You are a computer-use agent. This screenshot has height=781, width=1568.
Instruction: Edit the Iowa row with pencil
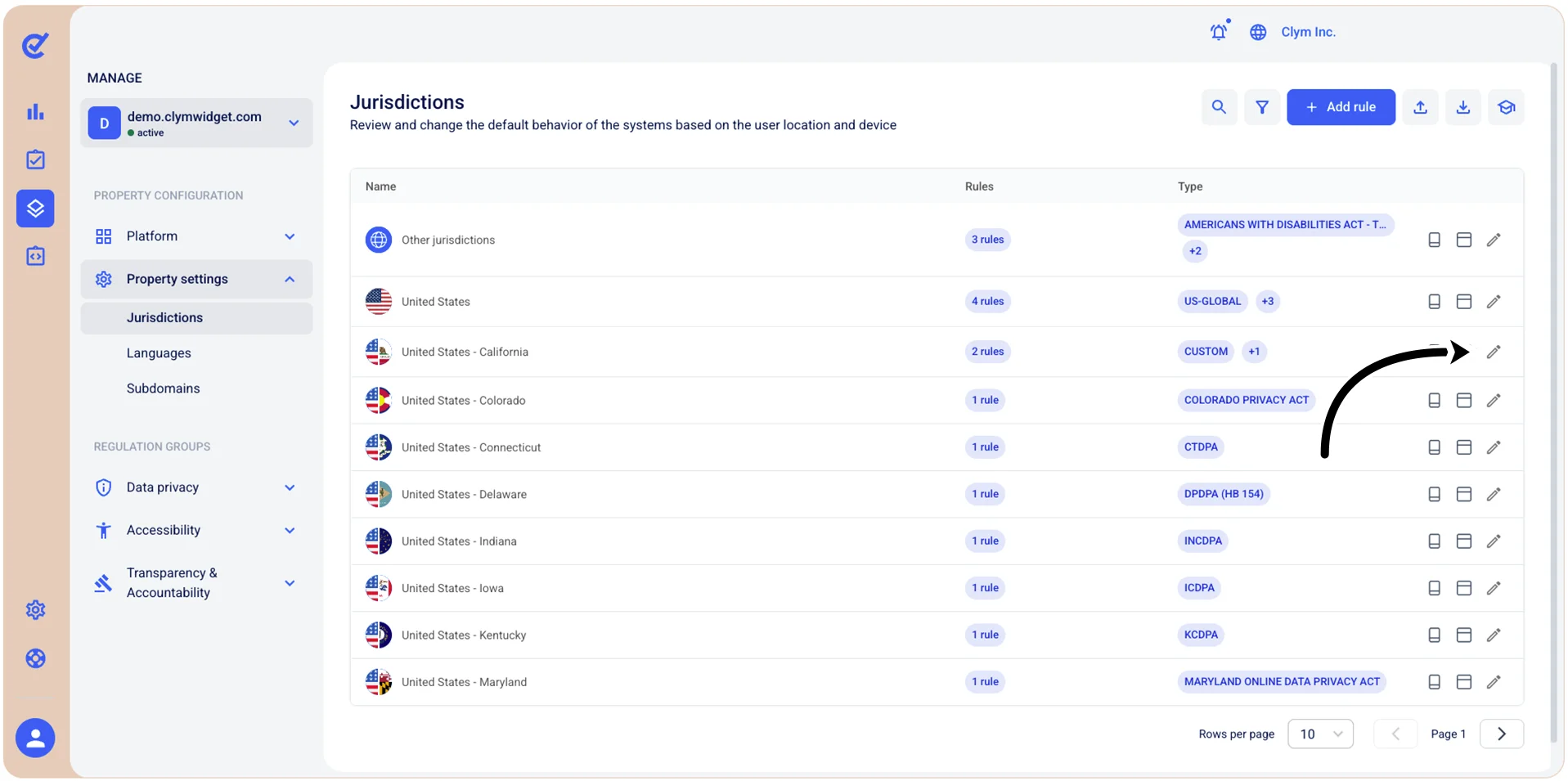[1494, 588]
